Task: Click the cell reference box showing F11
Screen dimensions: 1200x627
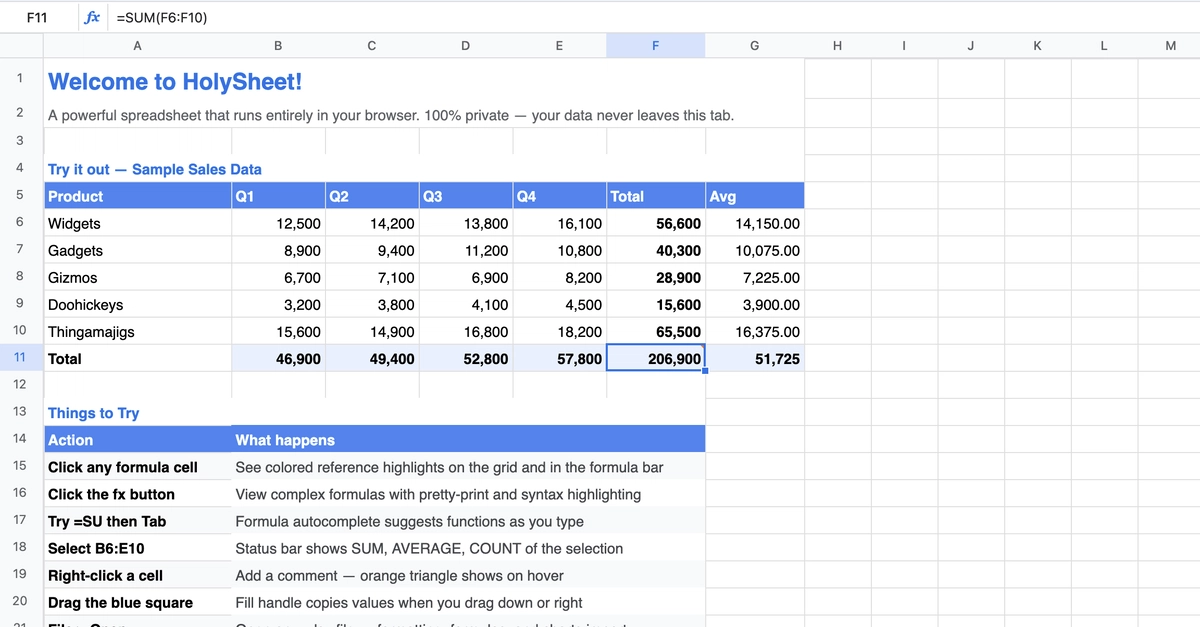Action: click(38, 17)
